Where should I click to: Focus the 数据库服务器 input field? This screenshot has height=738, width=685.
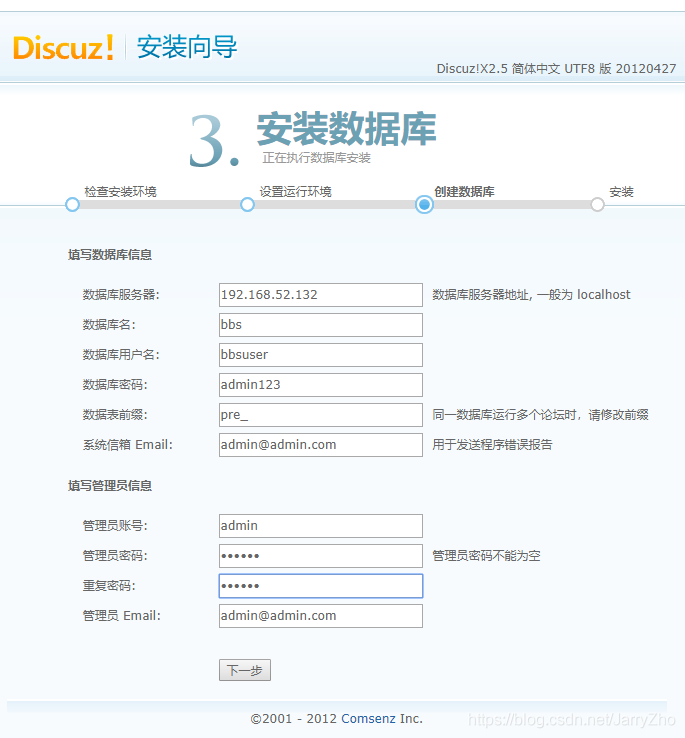click(321, 295)
